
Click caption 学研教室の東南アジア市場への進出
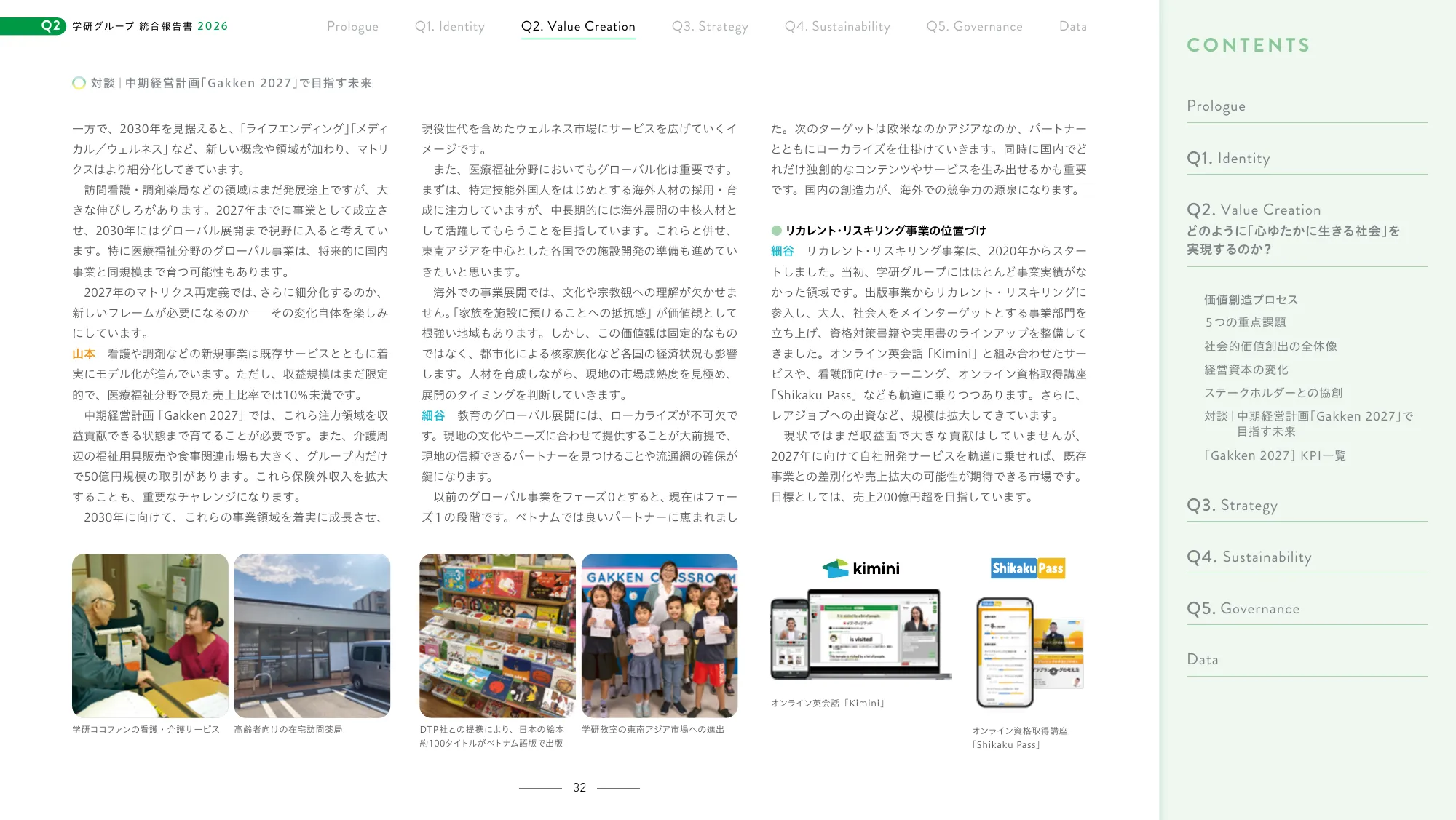click(653, 729)
